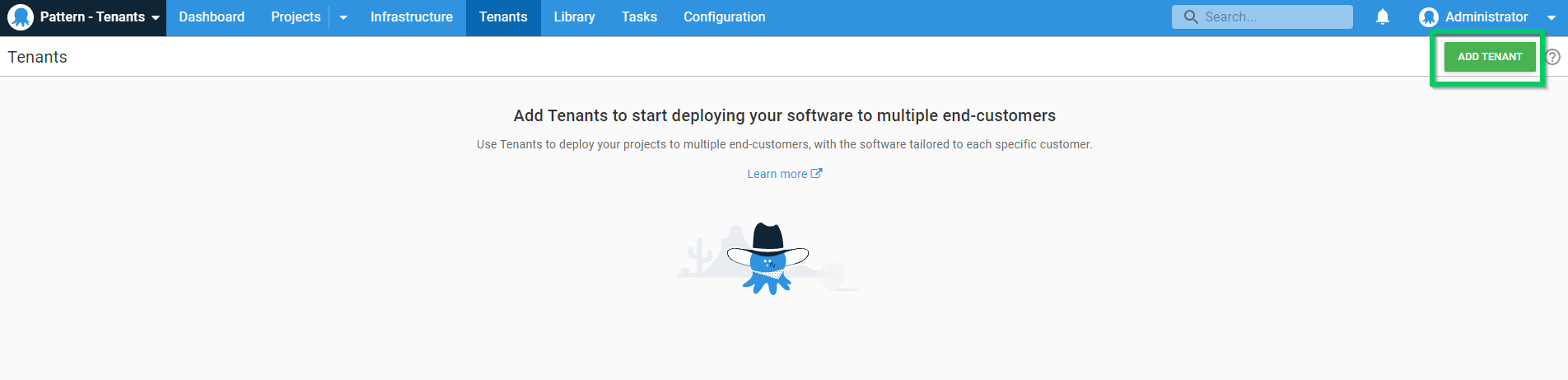The width and height of the screenshot is (1568, 380).
Task: Open the Library section
Action: pos(574,17)
